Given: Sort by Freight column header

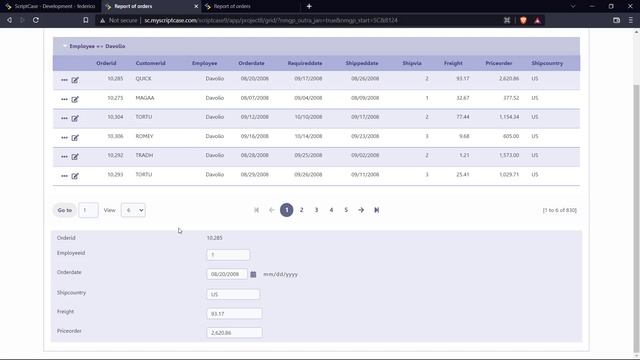Looking at the screenshot, I should (453, 63).
